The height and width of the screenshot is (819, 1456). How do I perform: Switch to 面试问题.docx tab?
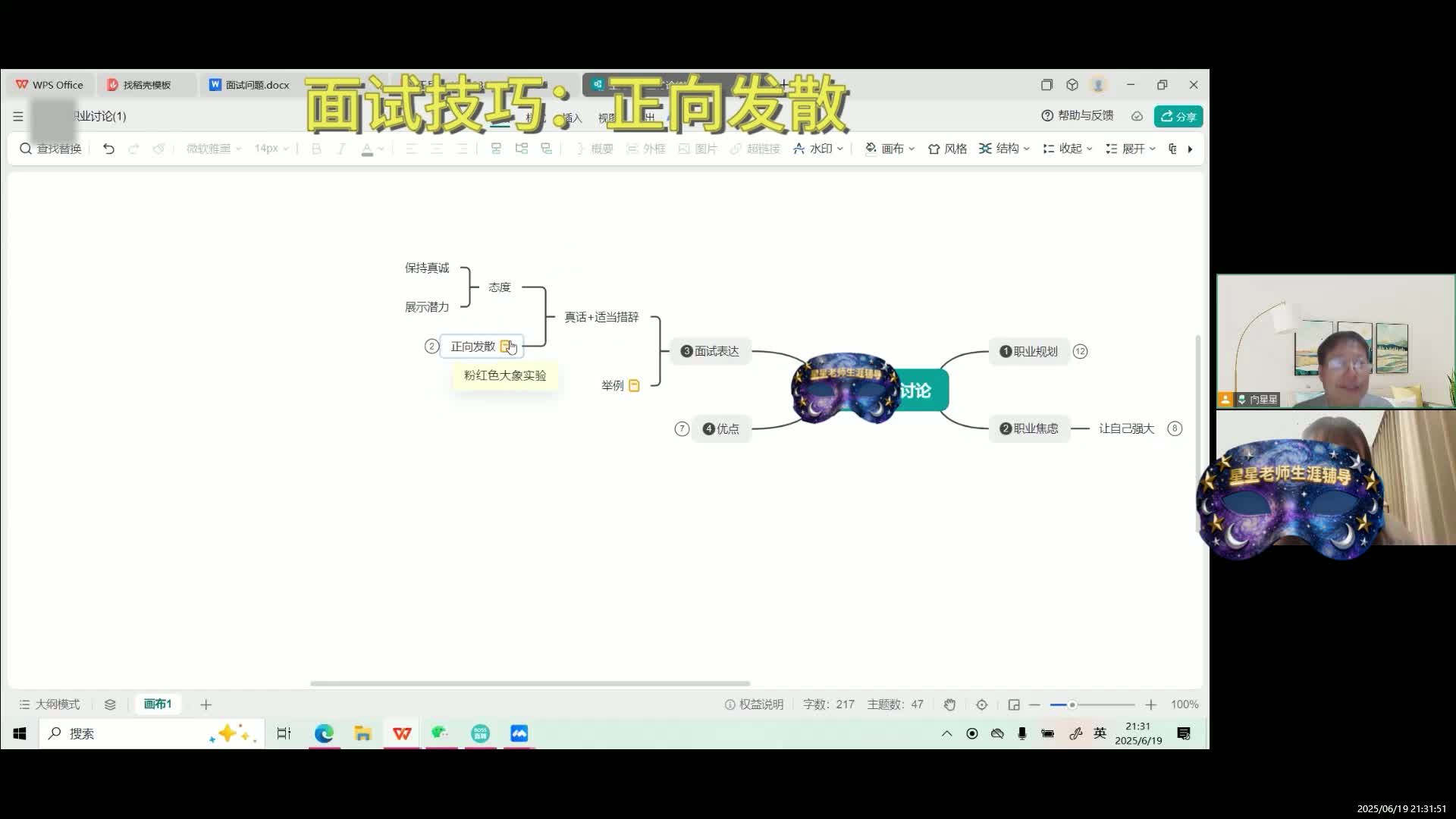pyautogui.click(x=249, y=85)
